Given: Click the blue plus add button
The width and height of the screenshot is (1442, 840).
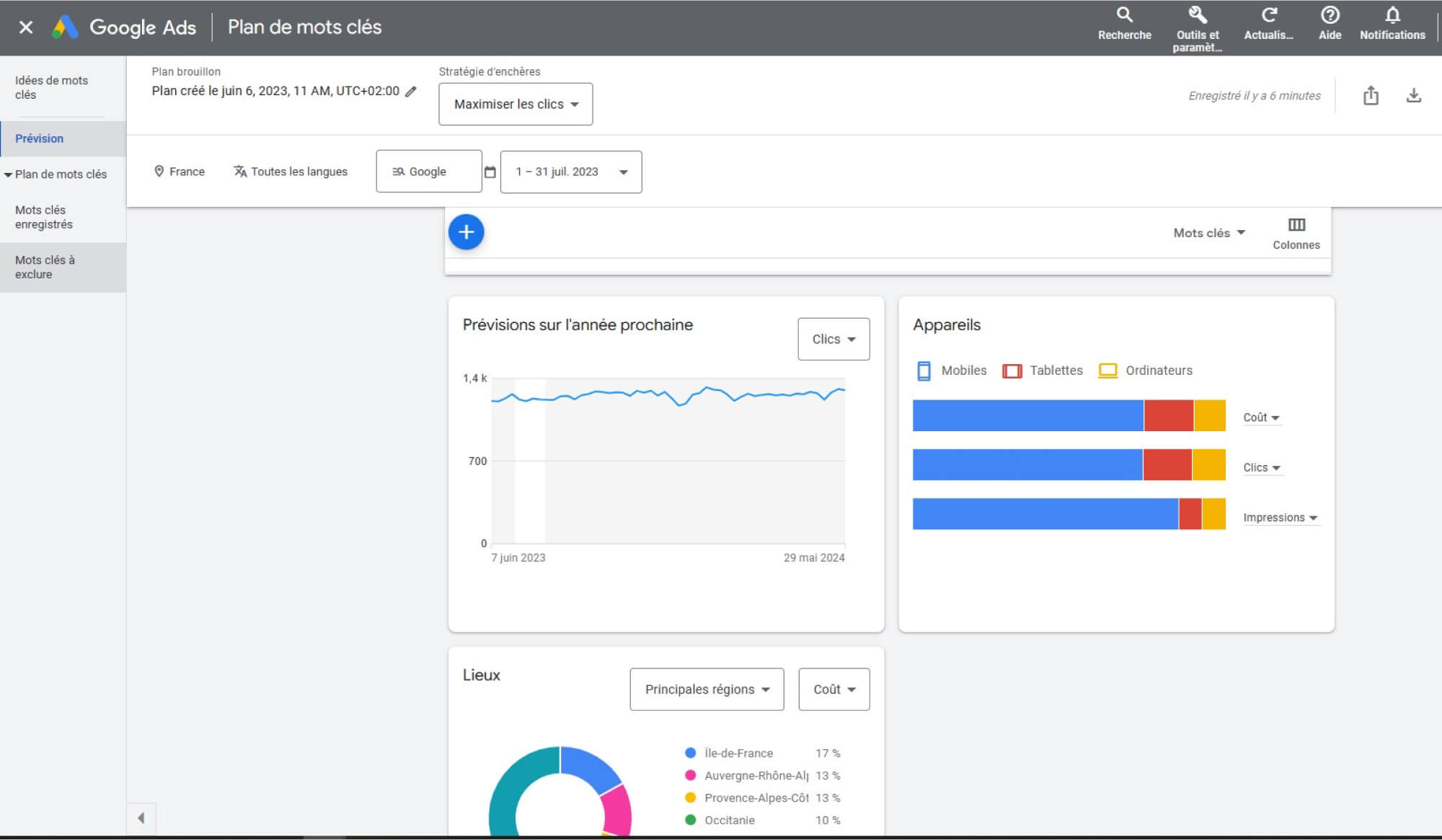Looking at the screenshot, I should (x=466, y=232).
